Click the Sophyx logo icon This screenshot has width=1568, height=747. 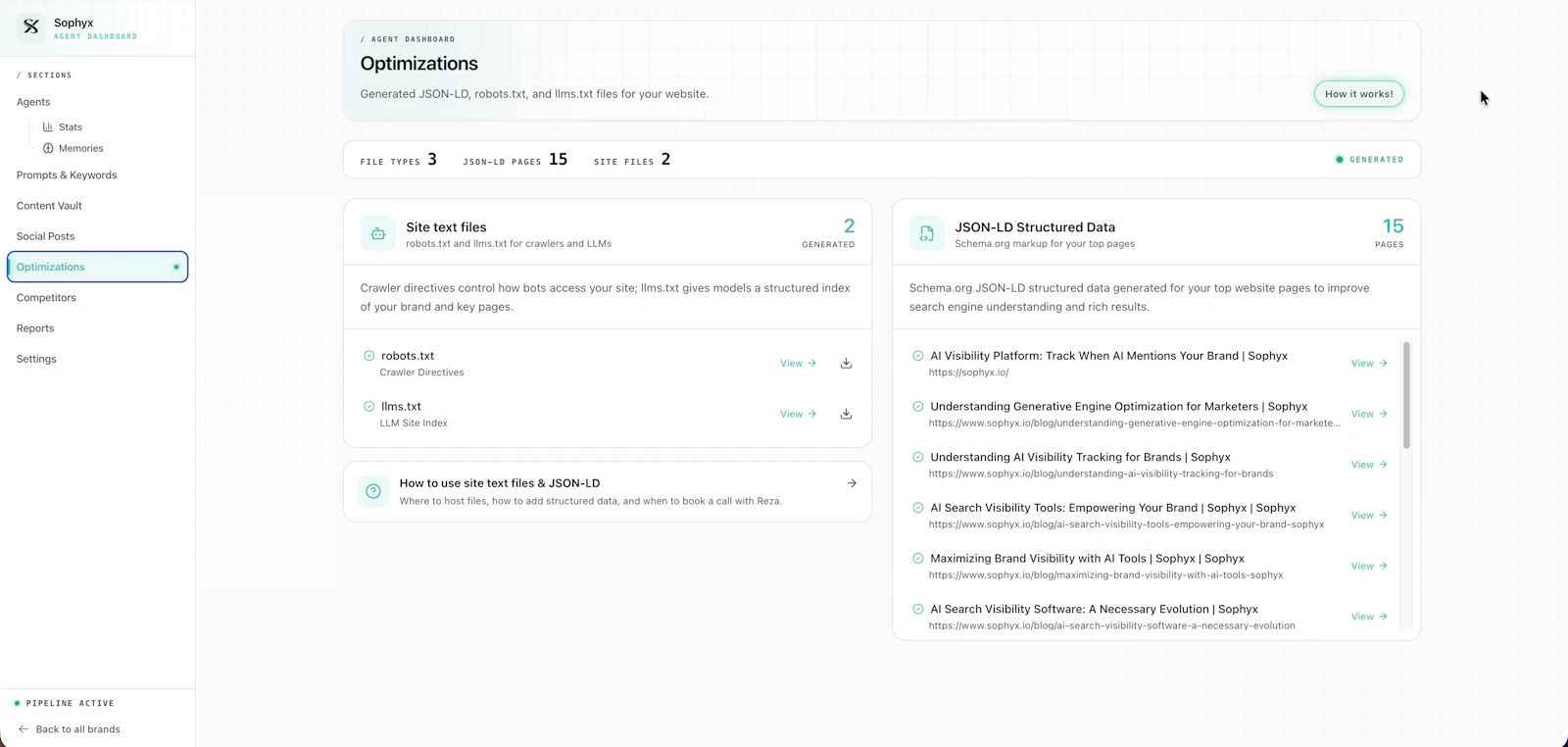(31, 27)
